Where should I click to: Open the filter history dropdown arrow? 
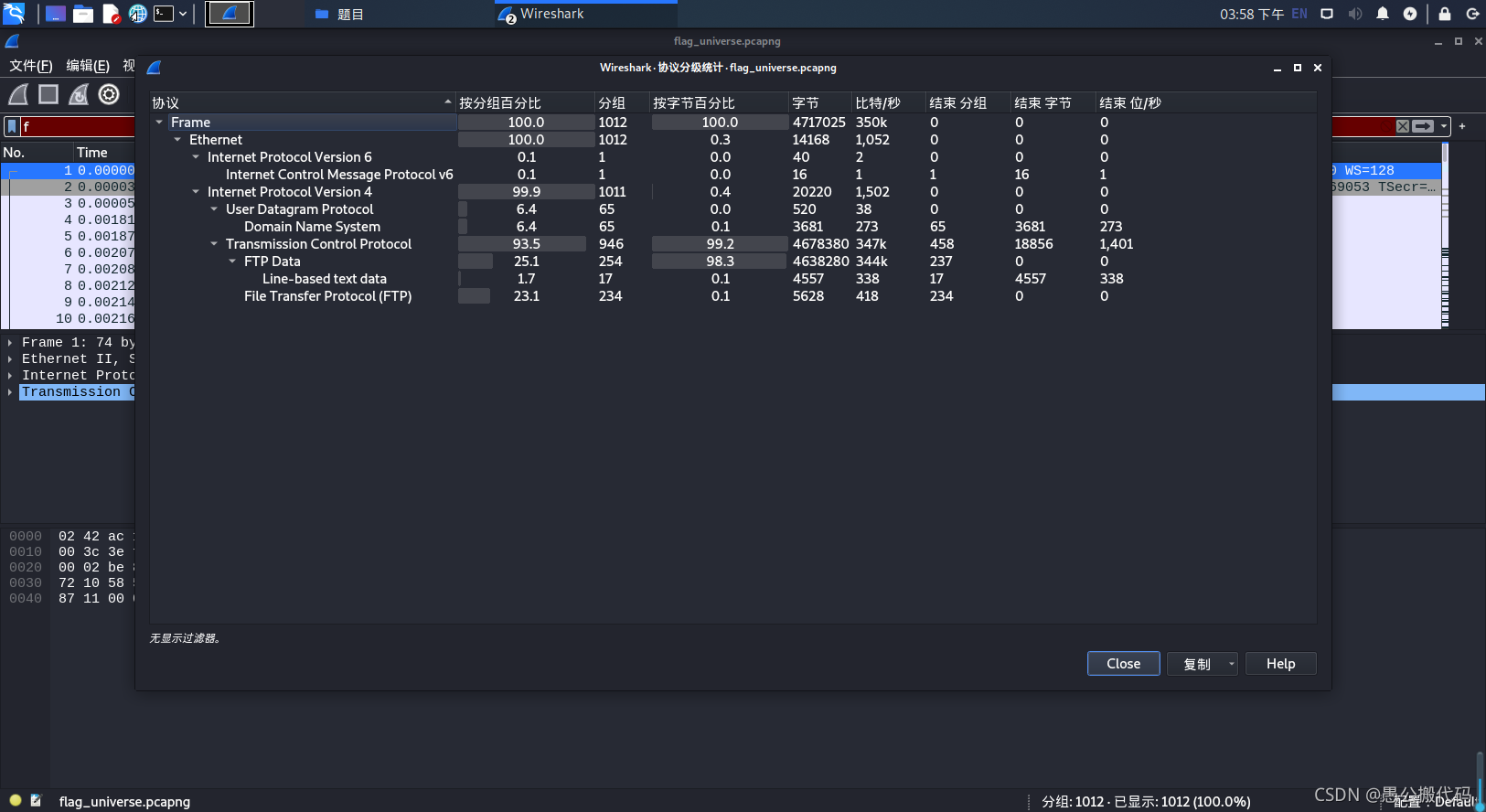[1444, 126]
